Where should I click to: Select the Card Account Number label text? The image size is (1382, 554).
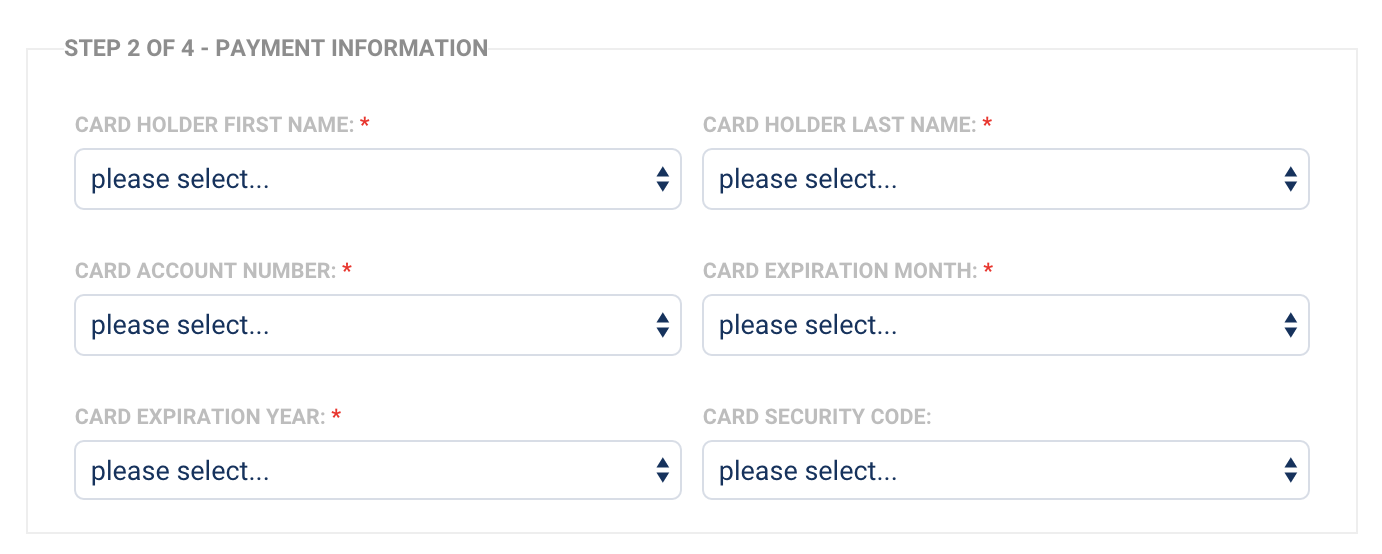(x=205, y=271)
